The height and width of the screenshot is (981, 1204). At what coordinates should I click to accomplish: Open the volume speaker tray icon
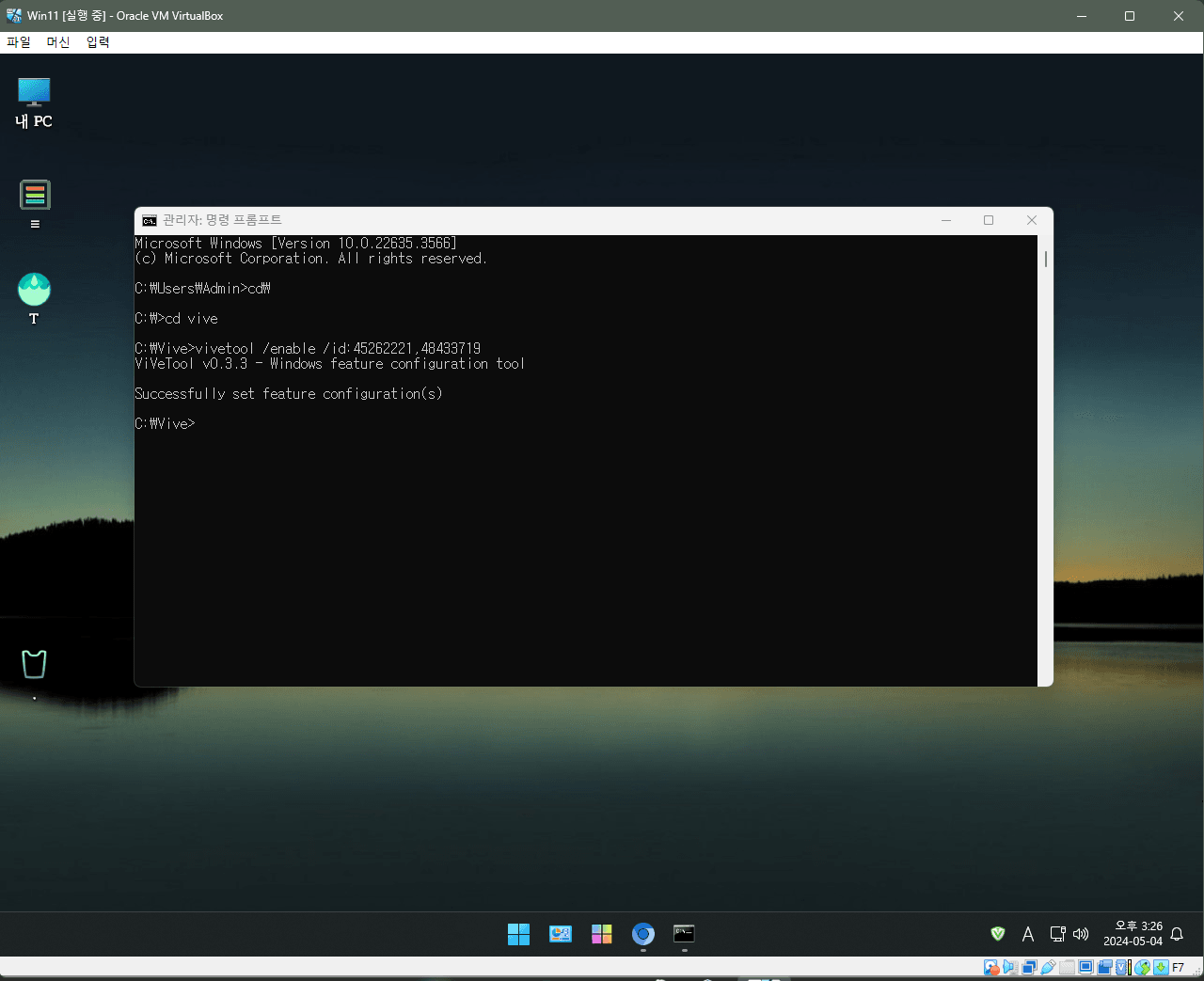pos(1081,934)
